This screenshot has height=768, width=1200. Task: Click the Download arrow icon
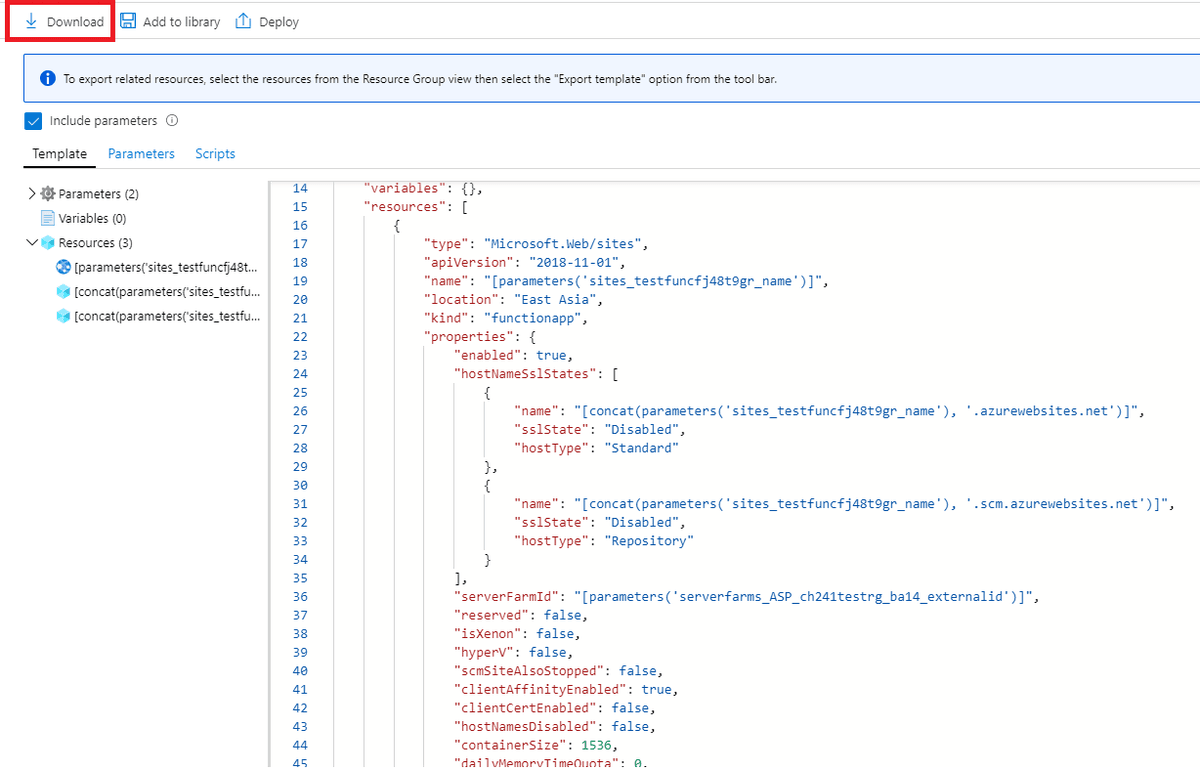(x=31, y=21)
